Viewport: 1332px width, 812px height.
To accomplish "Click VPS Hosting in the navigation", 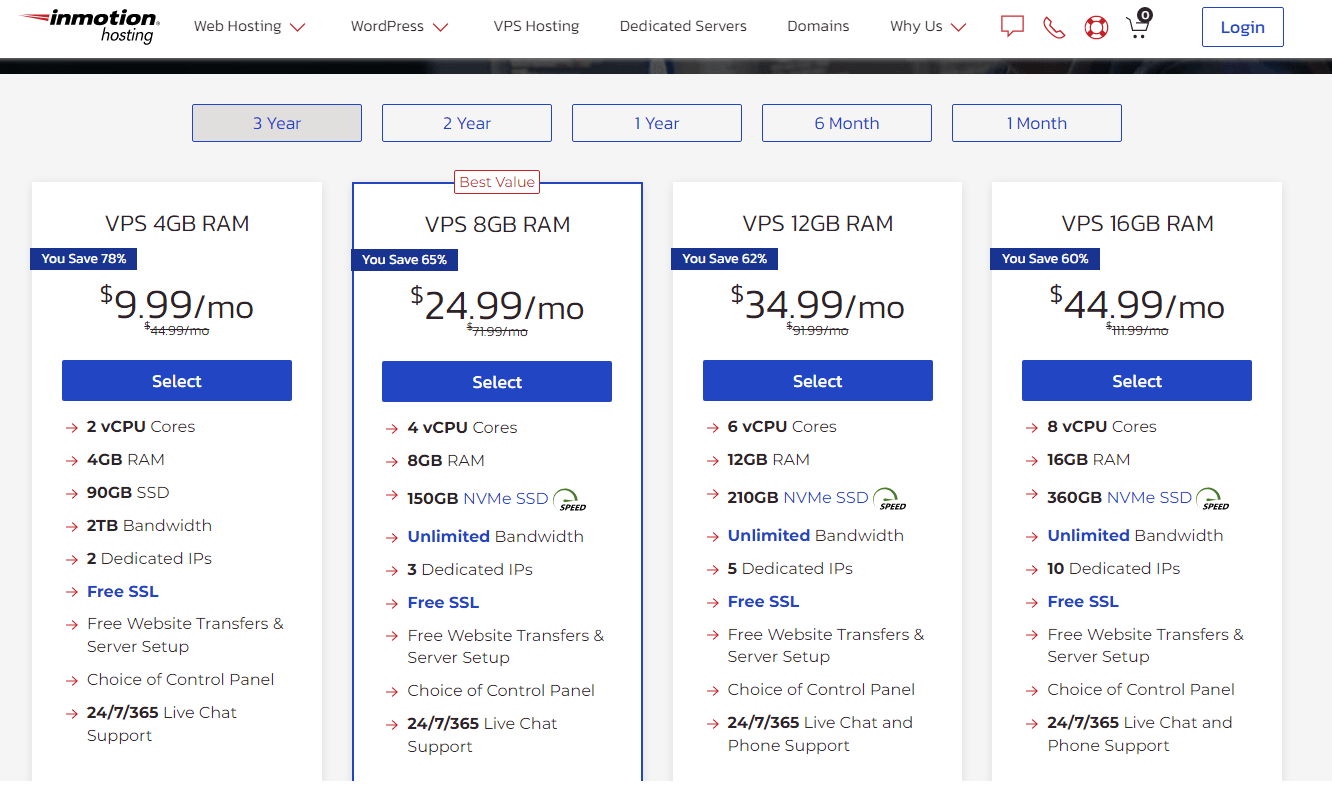I will (536, 26).
